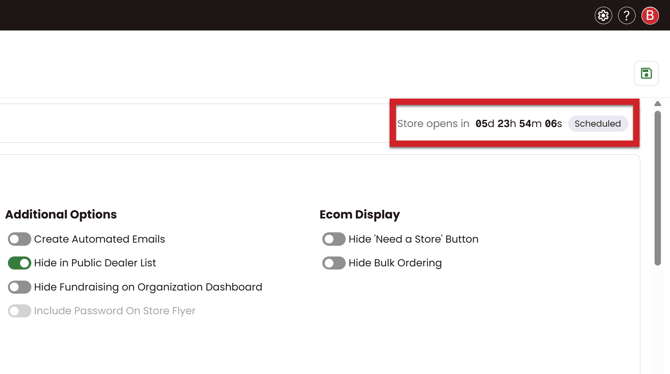Click the vertical scrollbar thumb
The height and width of the screenshot is (374, 670).
click(658, 188)
